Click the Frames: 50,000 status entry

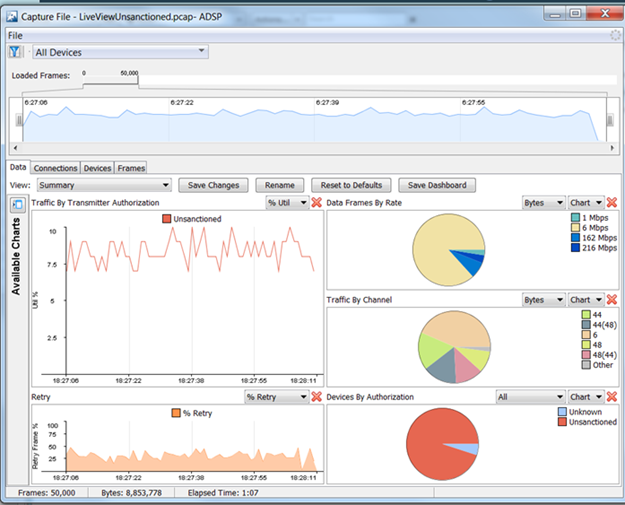point(47,493)
